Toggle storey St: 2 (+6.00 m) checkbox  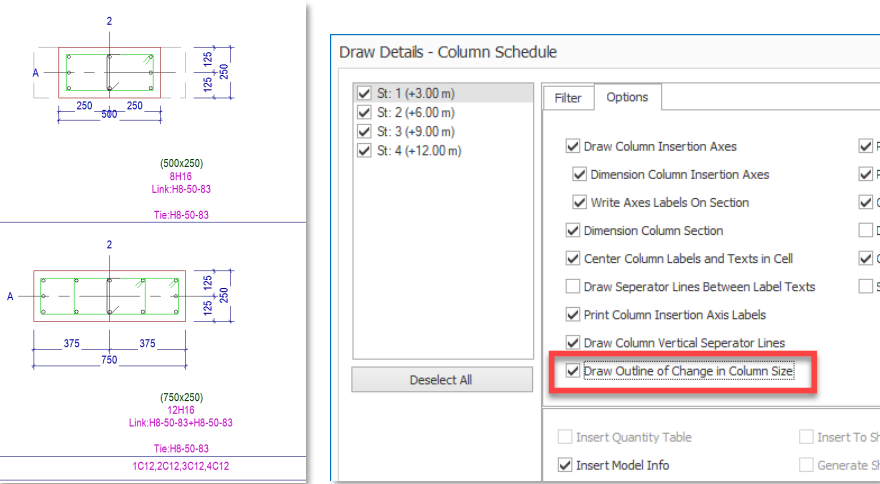coord(364,112)
